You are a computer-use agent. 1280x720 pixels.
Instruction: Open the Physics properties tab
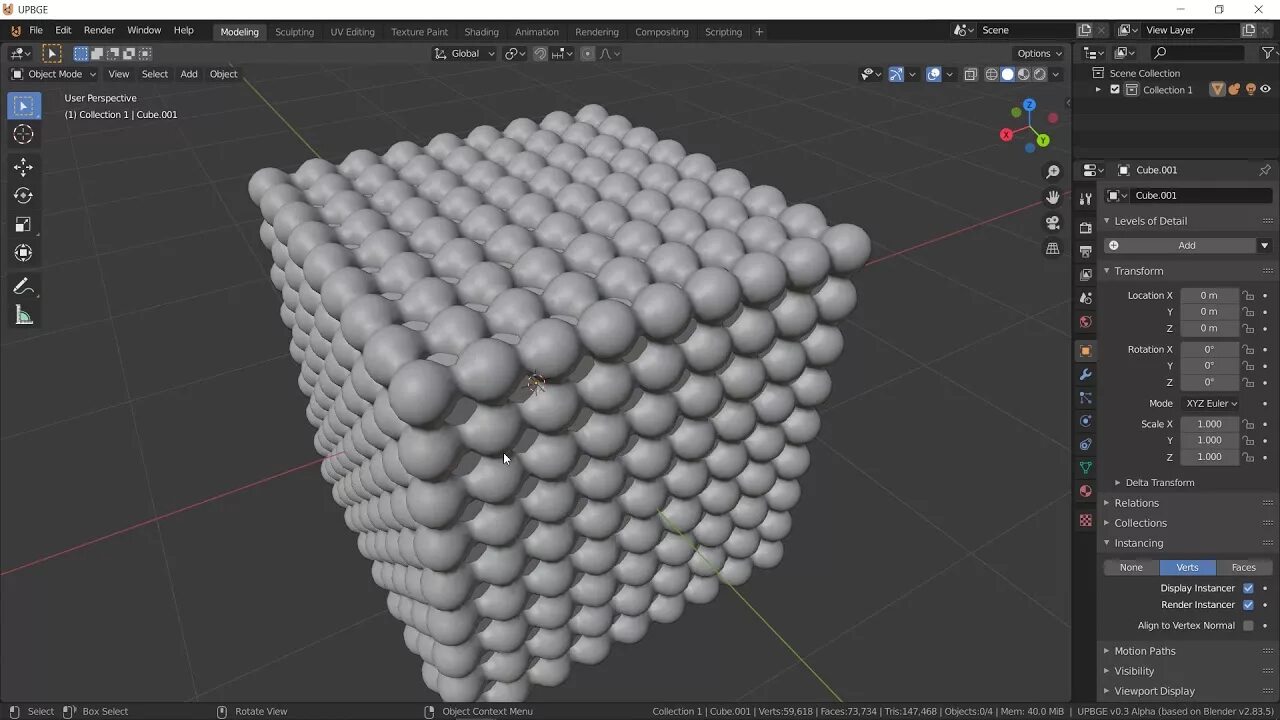pos(1085,421)
